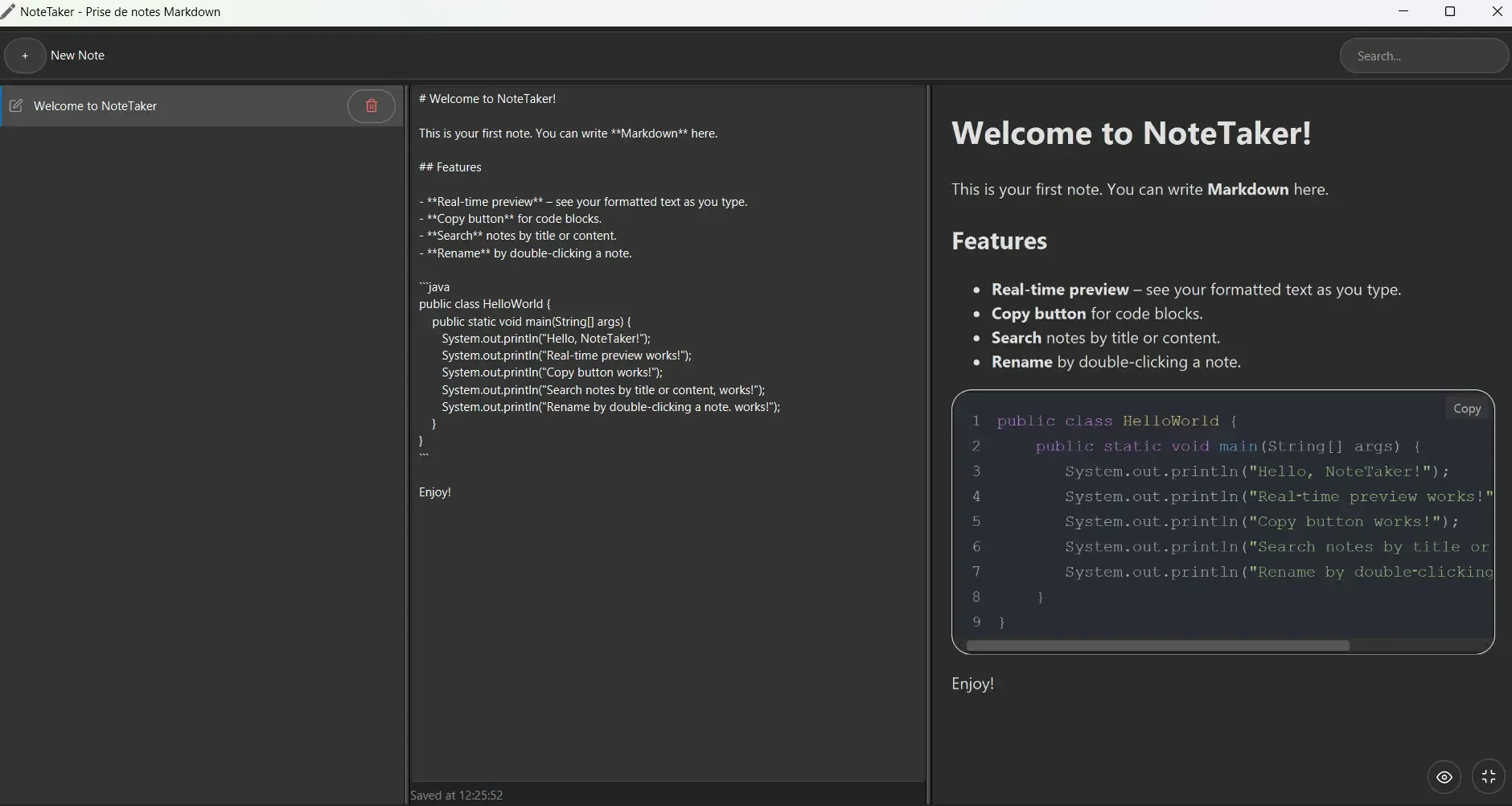Toggle the preview pane with the eye icon
The height and width of the screenshot is (806, 1512).
pyautogui.click(x=1444, y=776)
